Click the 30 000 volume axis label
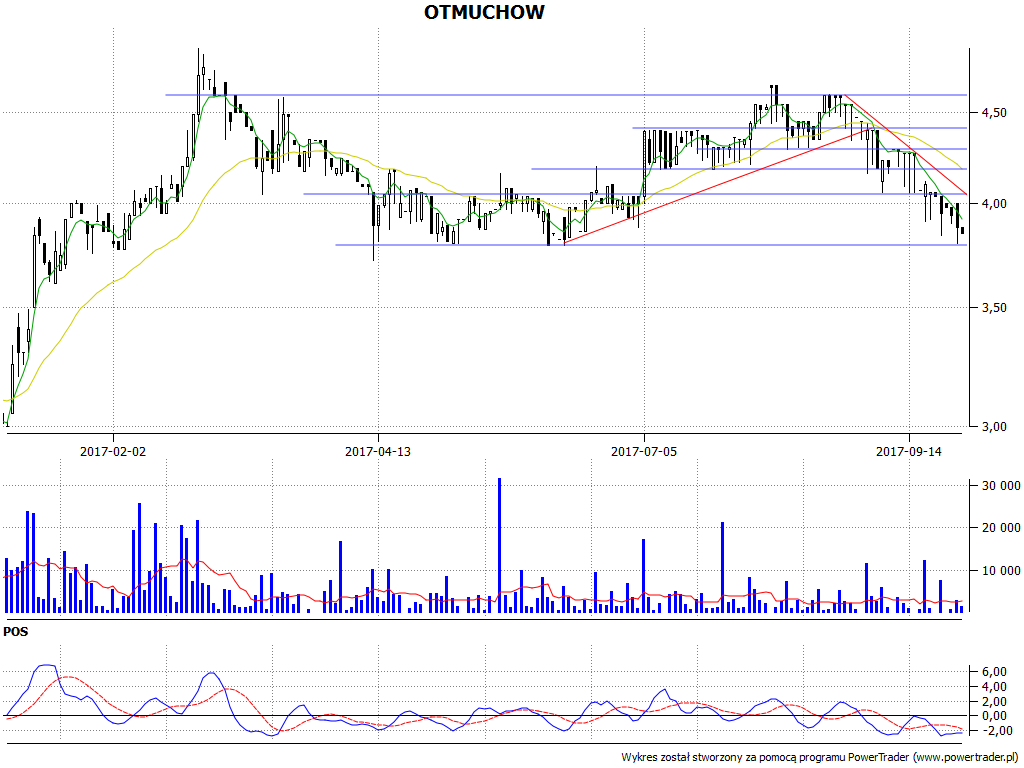This screenshot has height=768, width=1024. pos(1001,485)
